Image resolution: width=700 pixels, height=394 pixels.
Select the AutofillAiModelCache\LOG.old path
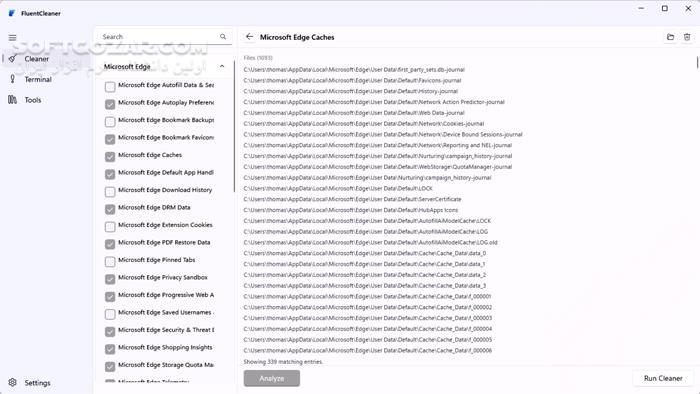(x=371, y=242)
